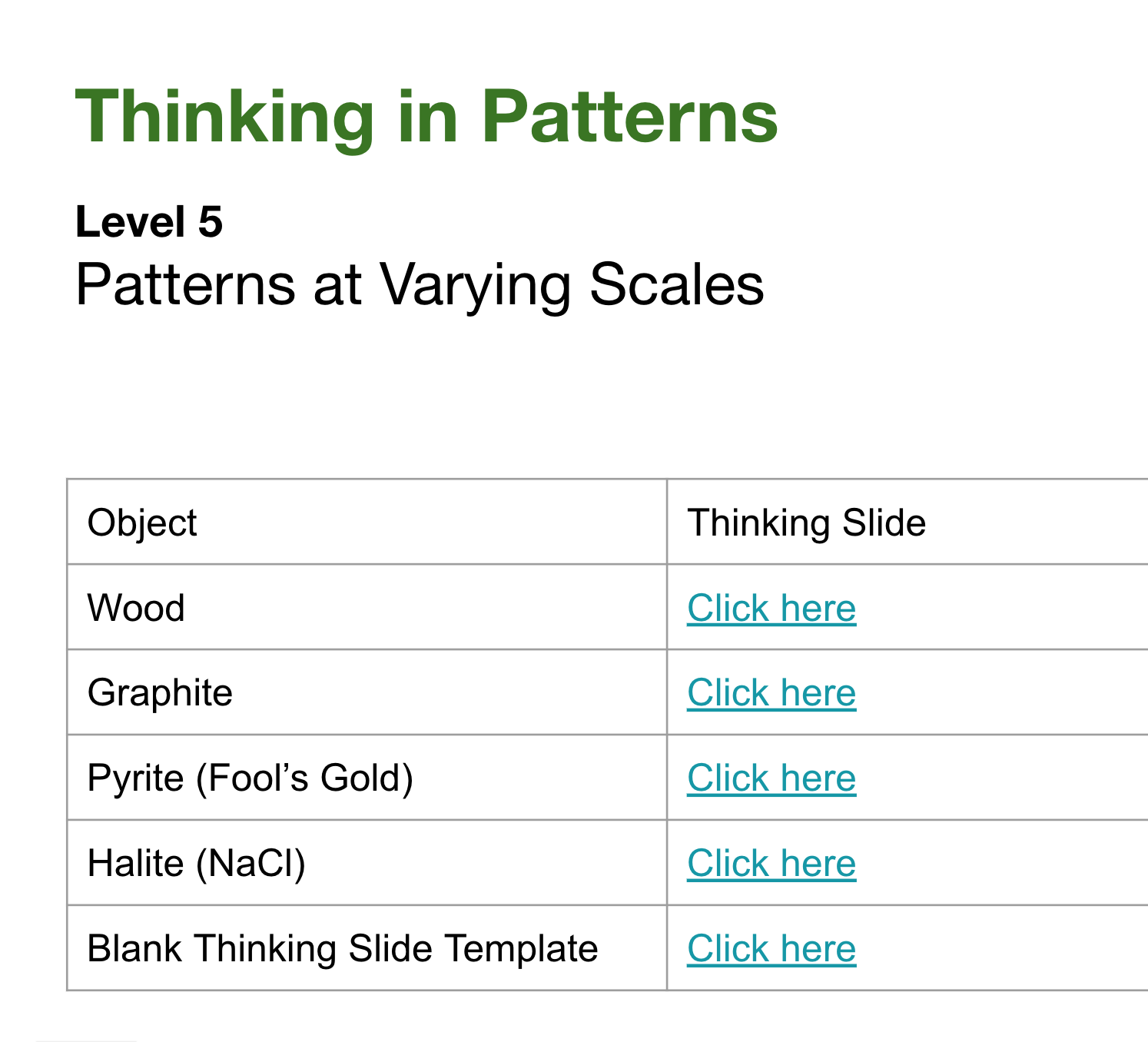
Task: Open the Blank Thinking Slide Template link
Action: click(771, 948)
